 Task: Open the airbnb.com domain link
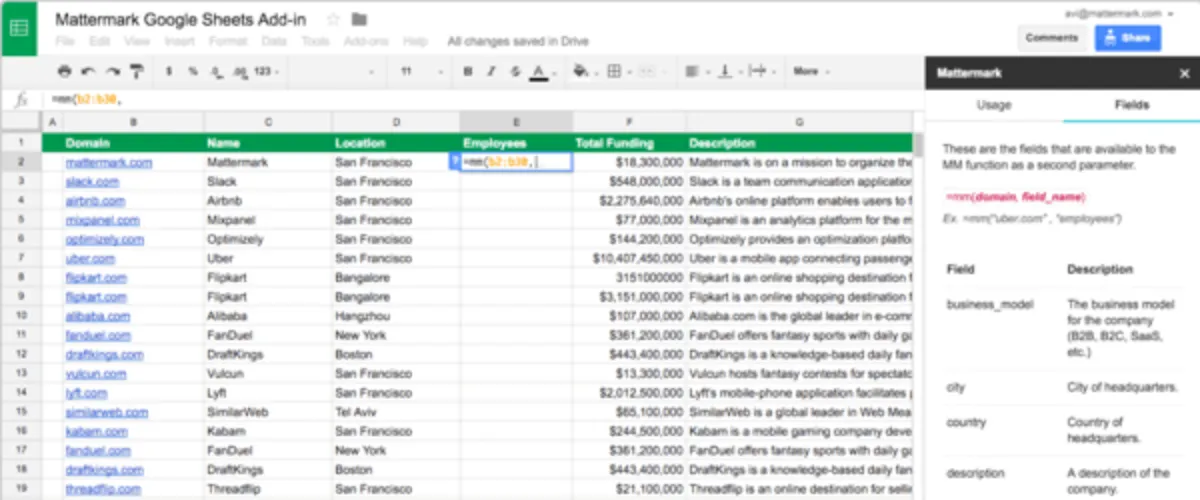pos(97,201)
